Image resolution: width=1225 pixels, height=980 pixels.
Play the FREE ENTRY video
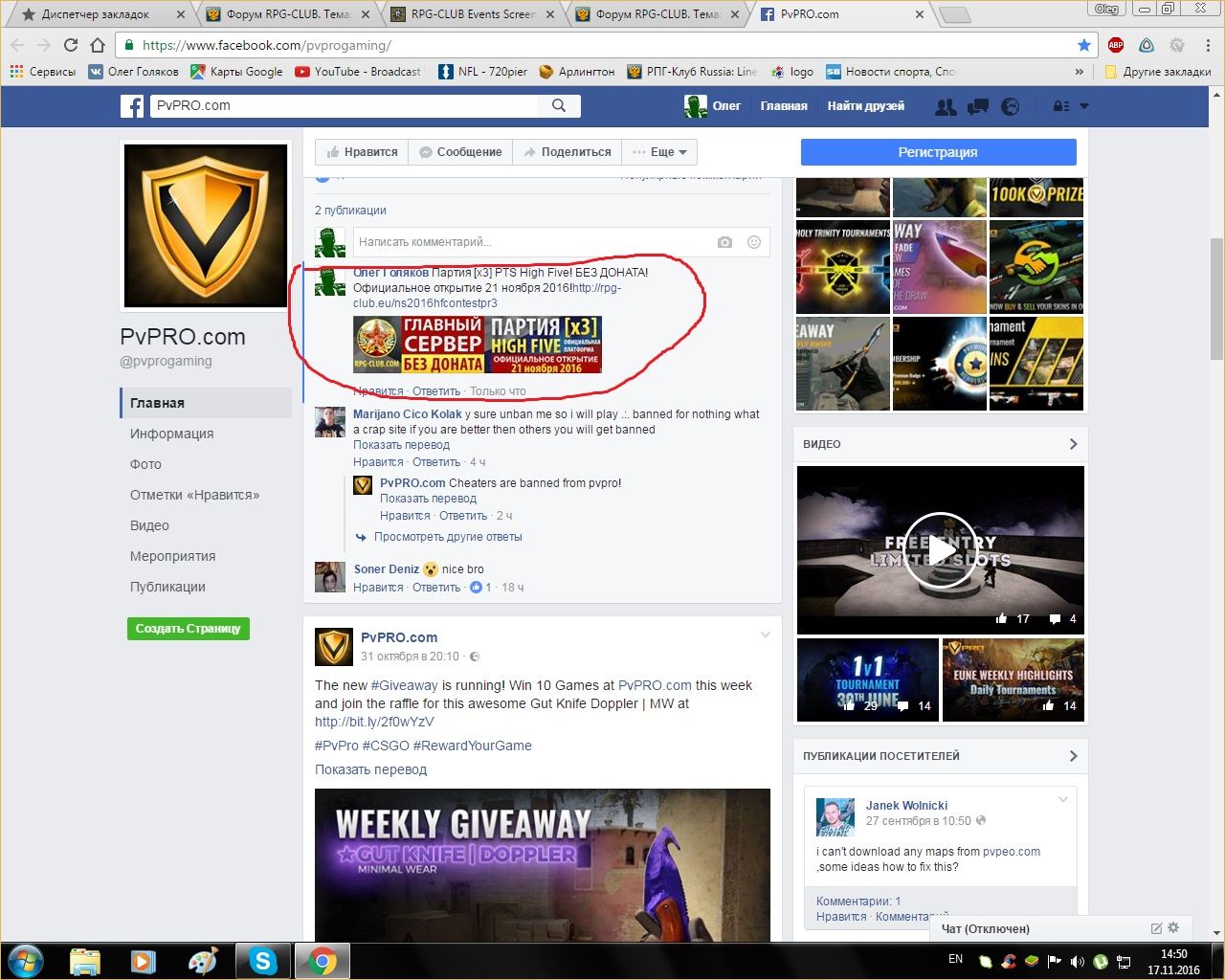(x=941, y=550)
